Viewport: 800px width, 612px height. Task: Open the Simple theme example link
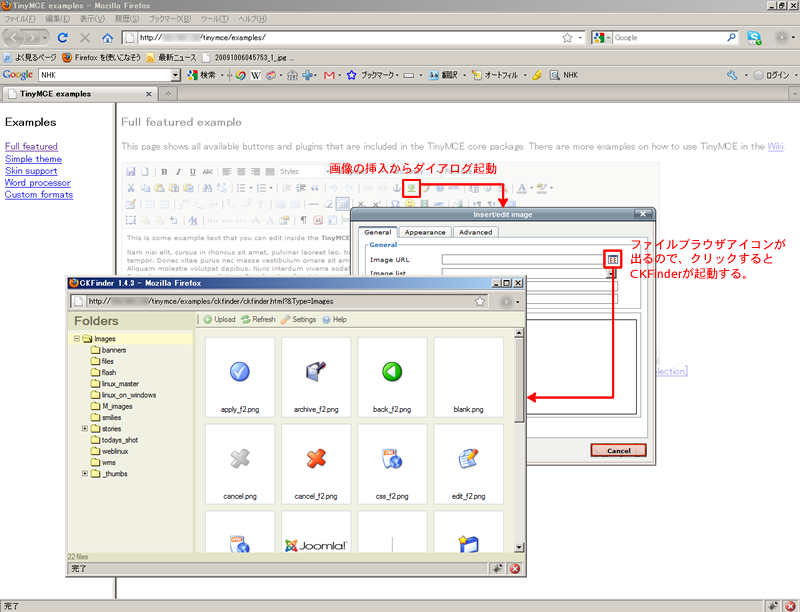tap(33, 159)
